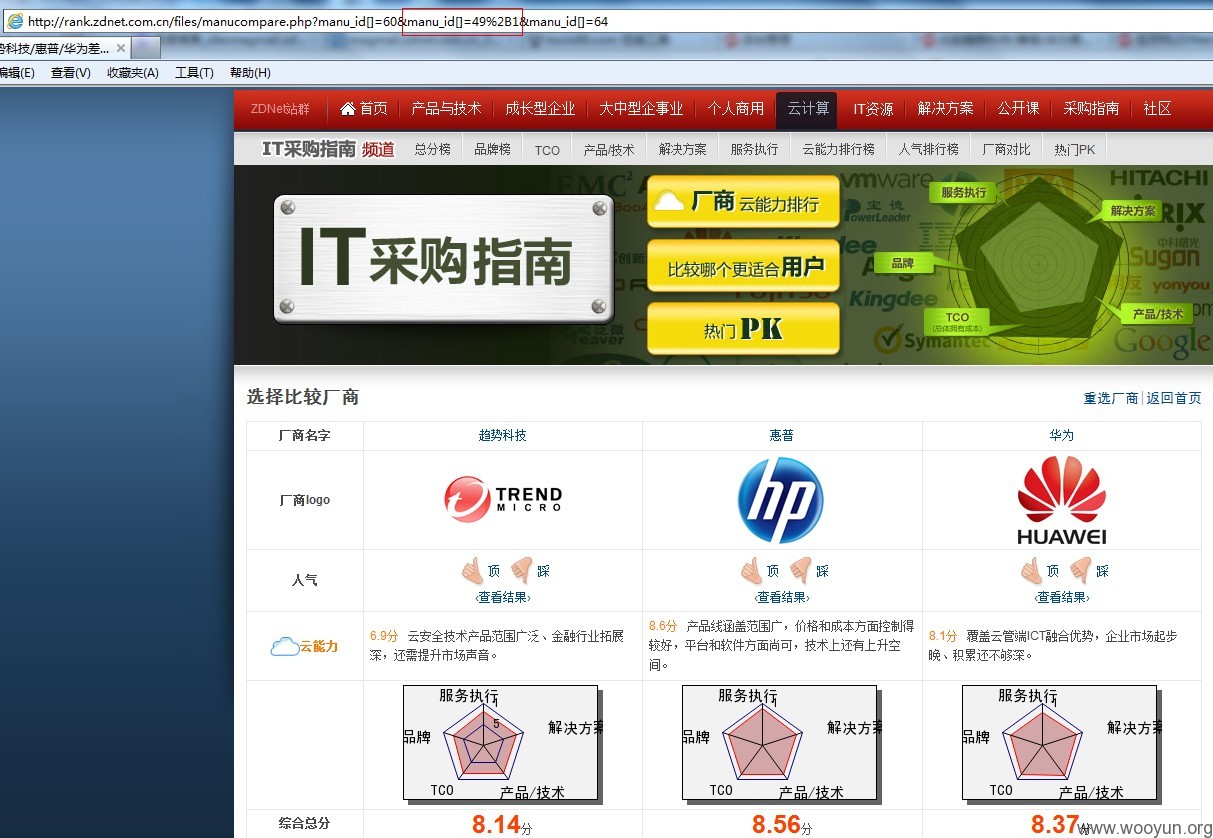
Task: Click thumbs-down 踩 icon under 华为
Action: click(x=1081, y=571)
